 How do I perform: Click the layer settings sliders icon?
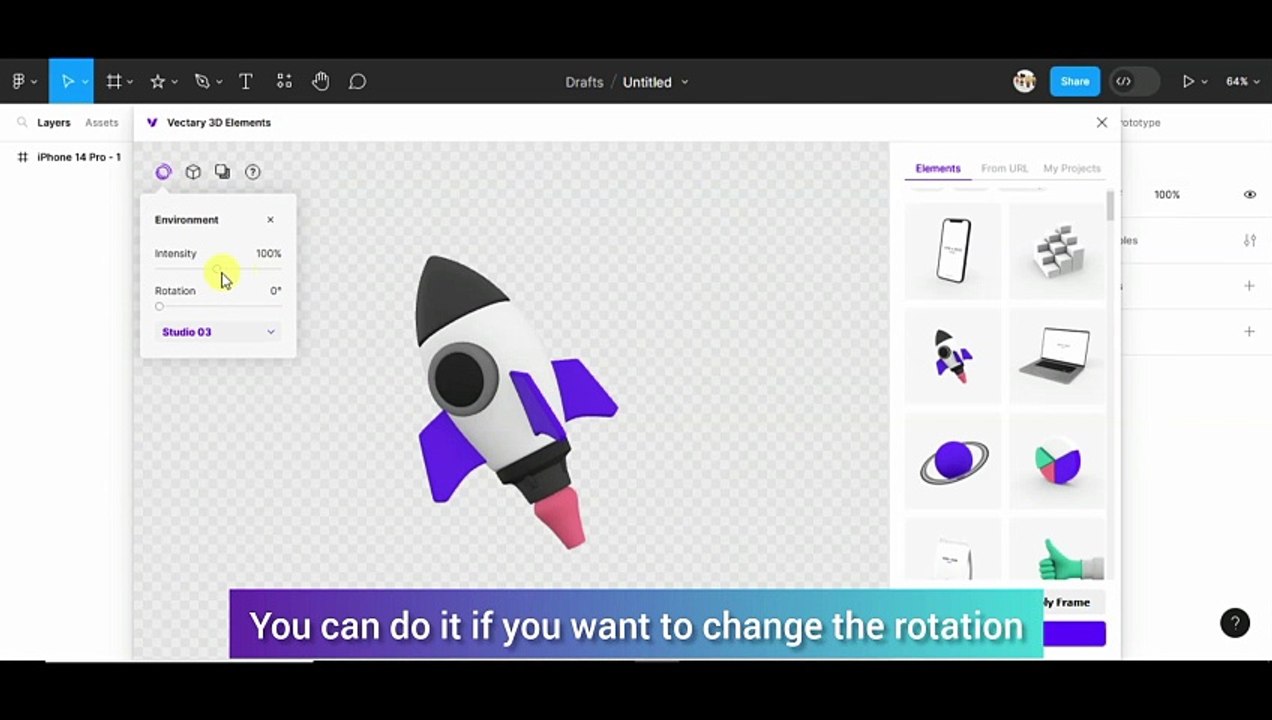pos(1249,240)
